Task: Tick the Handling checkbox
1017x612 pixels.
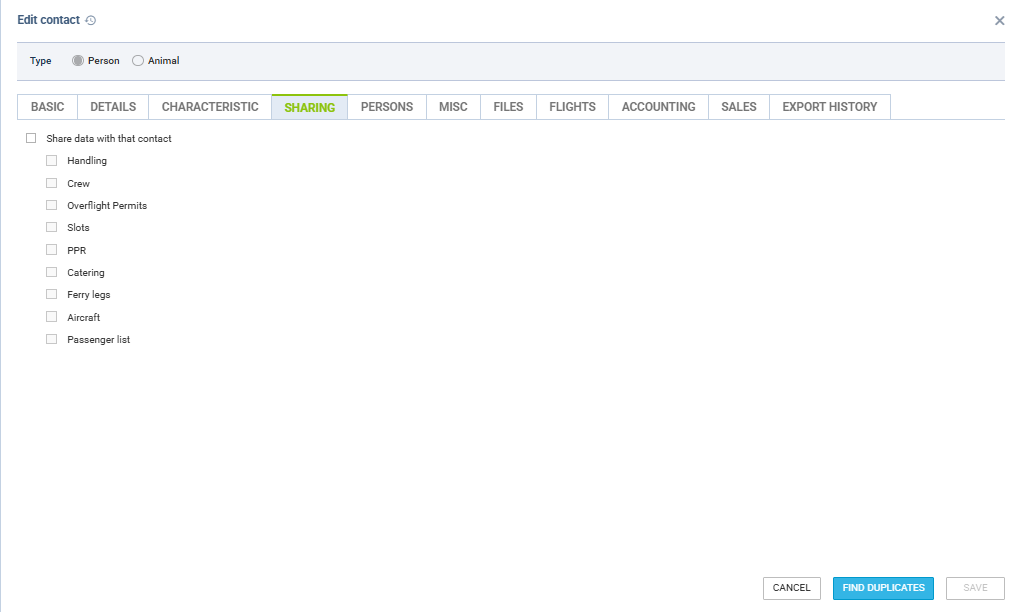Action: (x=51, y=160)
